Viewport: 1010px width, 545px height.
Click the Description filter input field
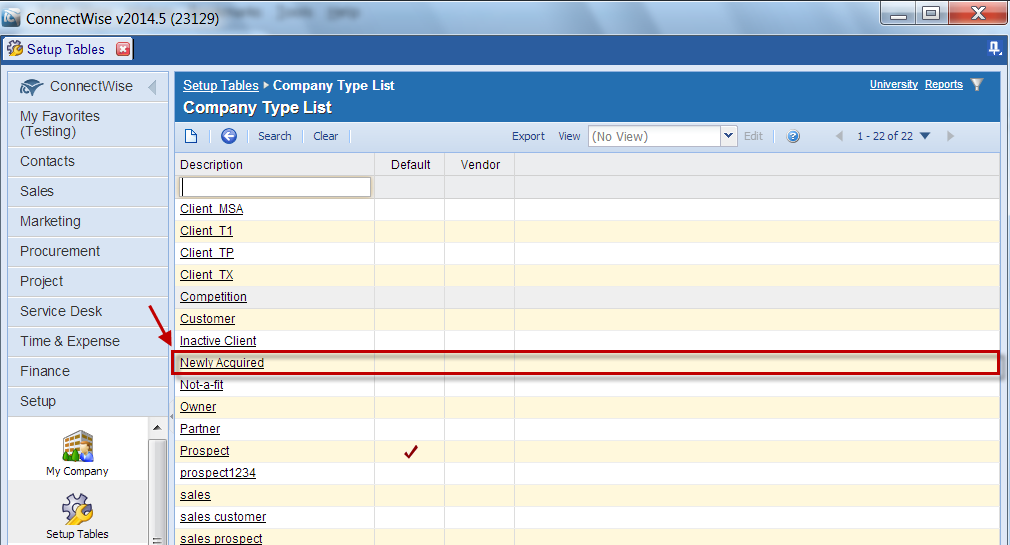(275, 187)
